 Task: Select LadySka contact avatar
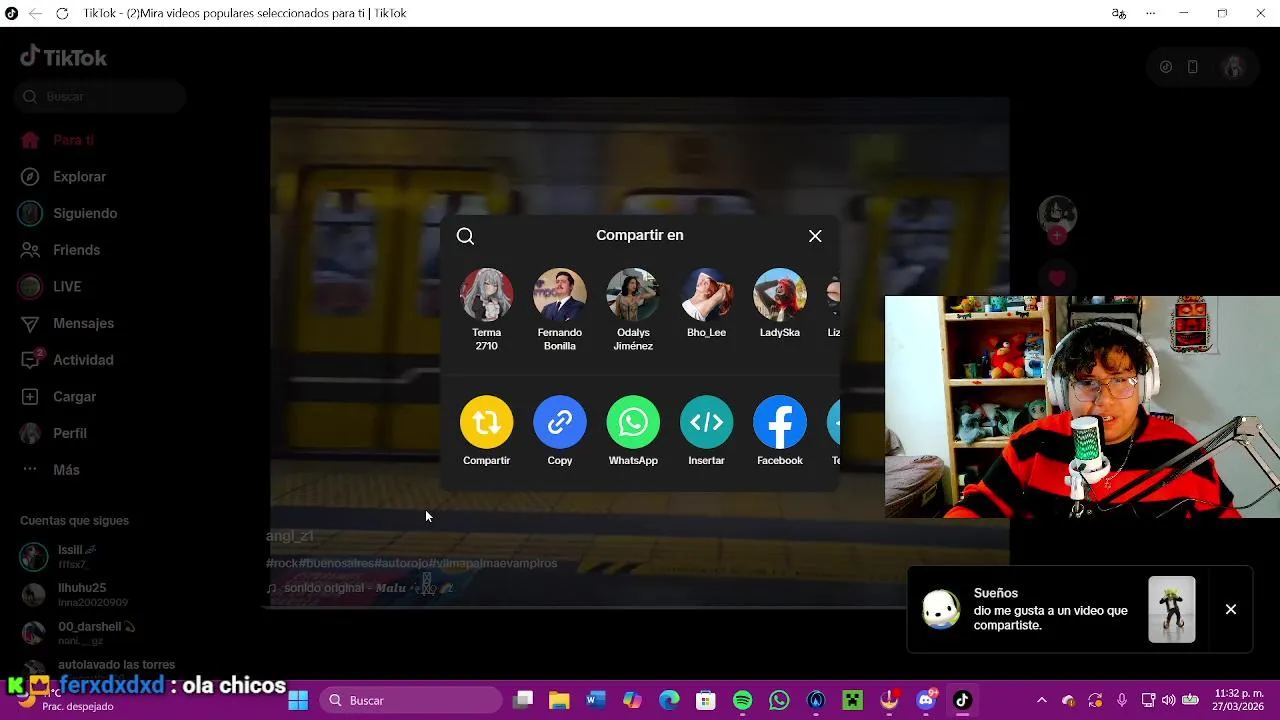[x=780, y=295]
